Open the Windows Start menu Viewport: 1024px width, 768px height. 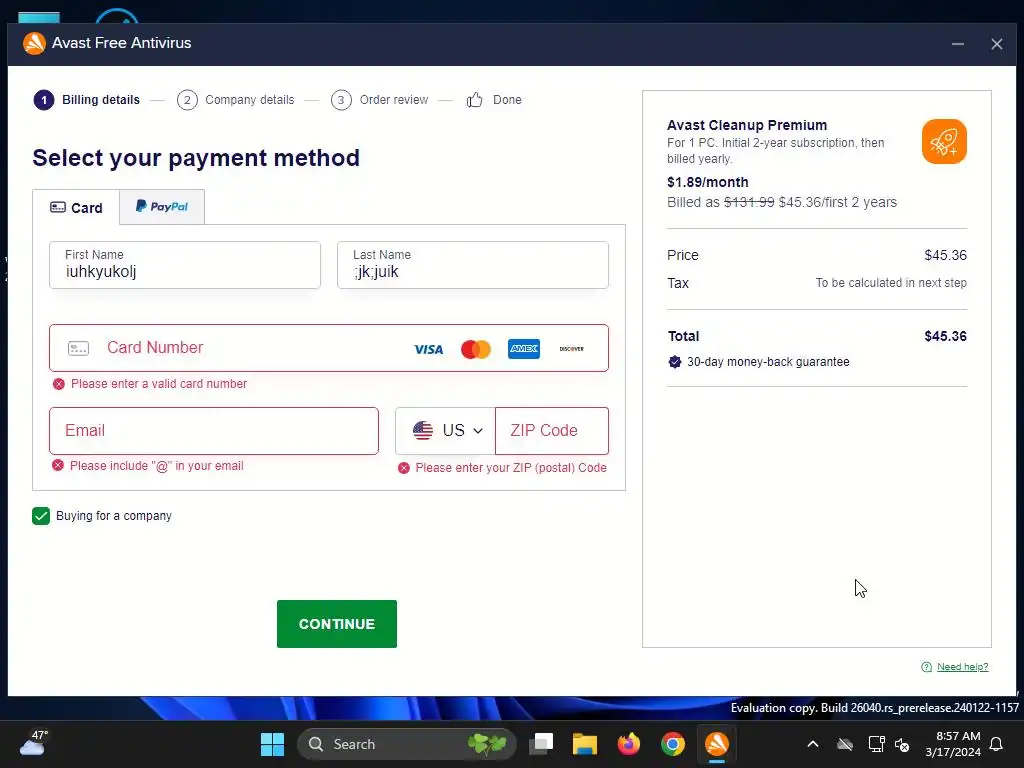272,744
